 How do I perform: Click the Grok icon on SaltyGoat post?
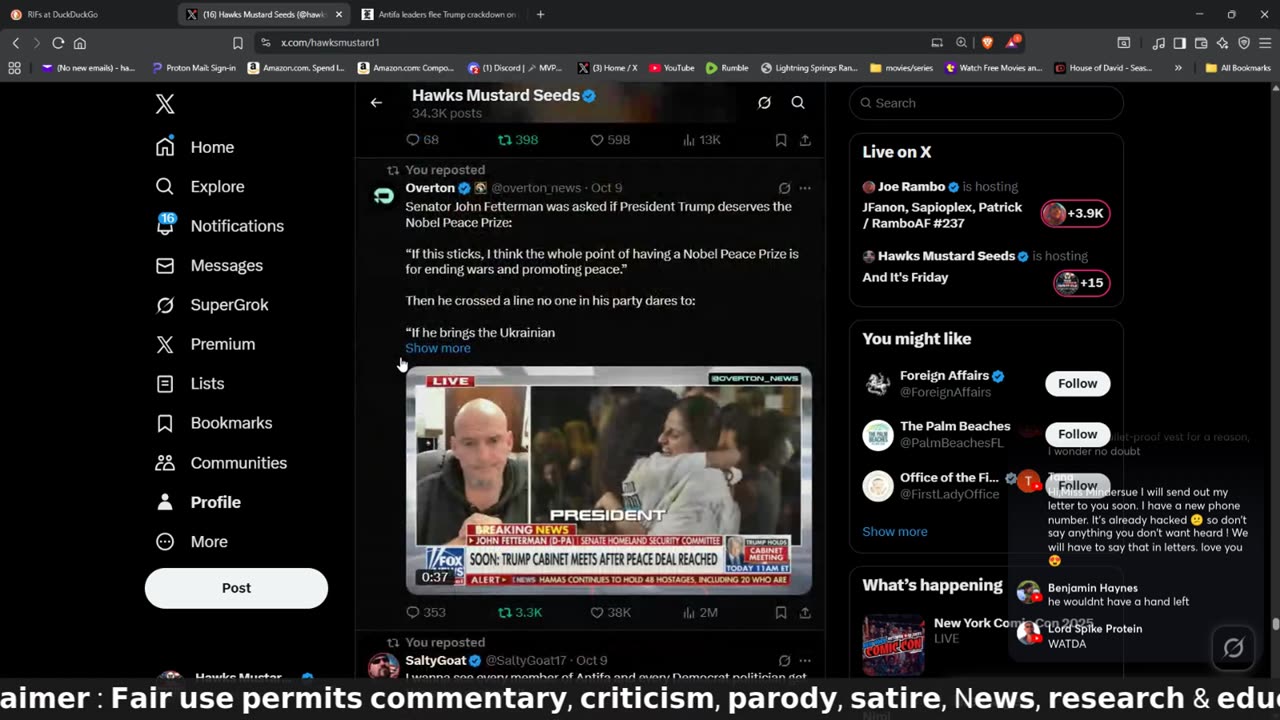pyautogui.click(x=784, y=661)
